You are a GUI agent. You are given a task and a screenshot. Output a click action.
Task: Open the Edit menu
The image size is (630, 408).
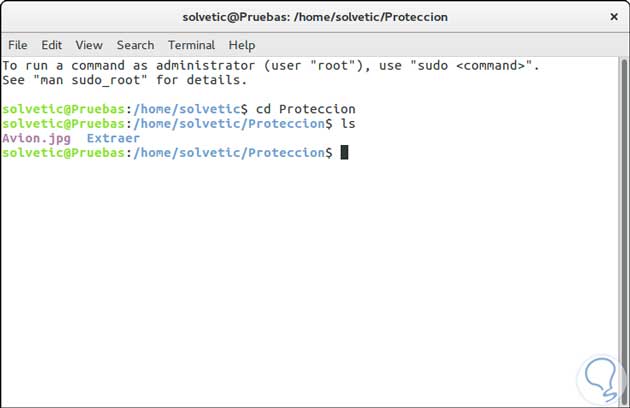pyautogui.click(x=52, y=45)
